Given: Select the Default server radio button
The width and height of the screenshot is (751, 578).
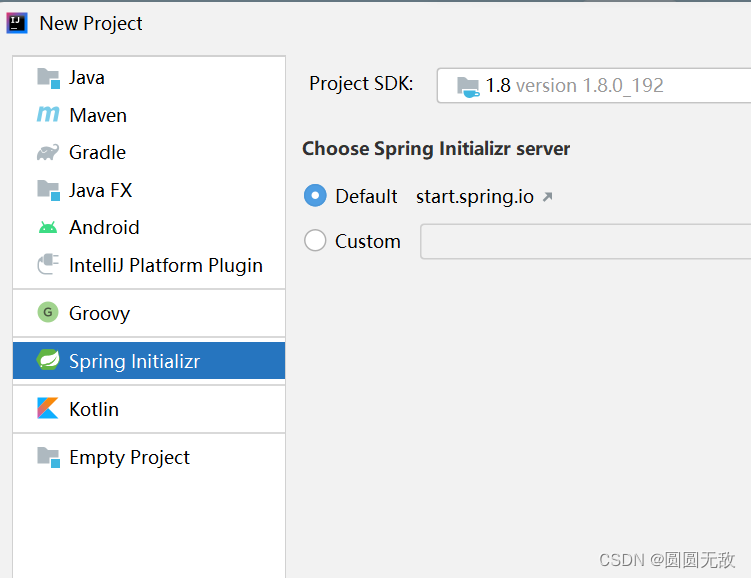Looking at the screenshot, I should pyautogui.click(x=315, y=196).
